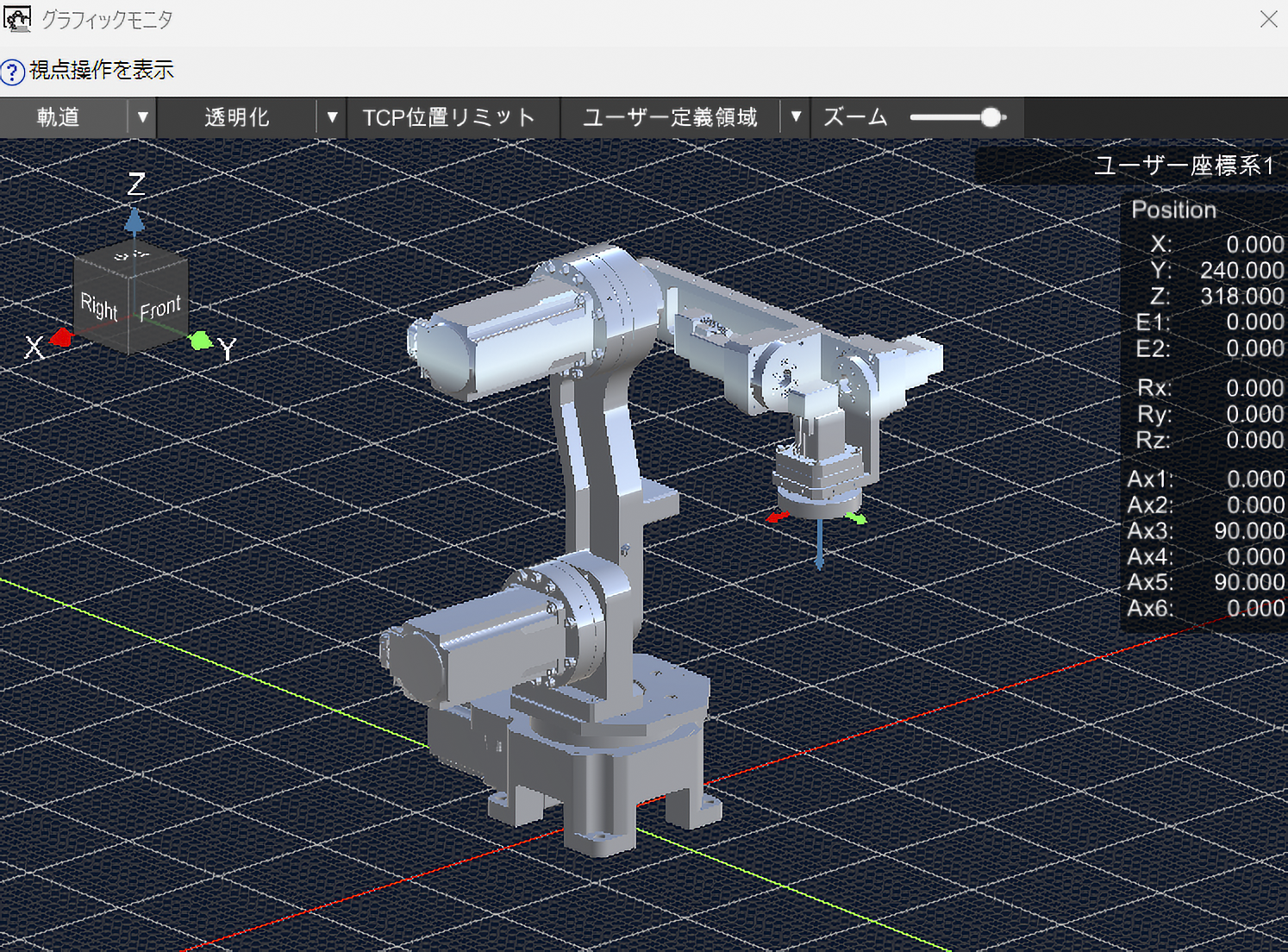Click the ズーム slider handle
The image size is (1288, 952).
pos(991,117)
